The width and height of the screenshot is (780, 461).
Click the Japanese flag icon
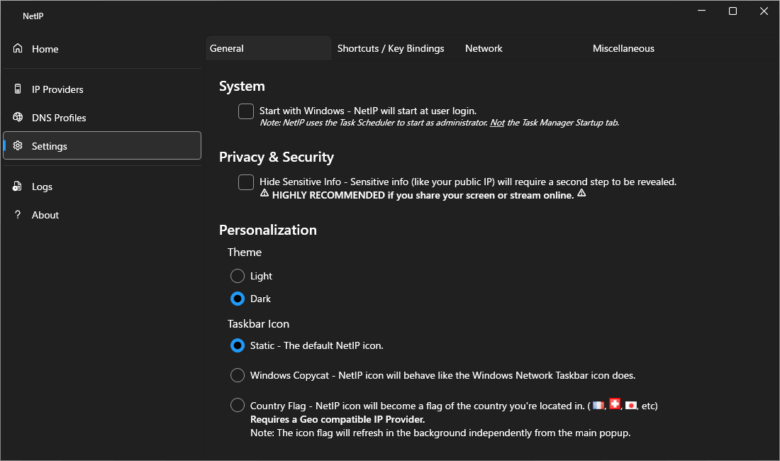(631, 405)
